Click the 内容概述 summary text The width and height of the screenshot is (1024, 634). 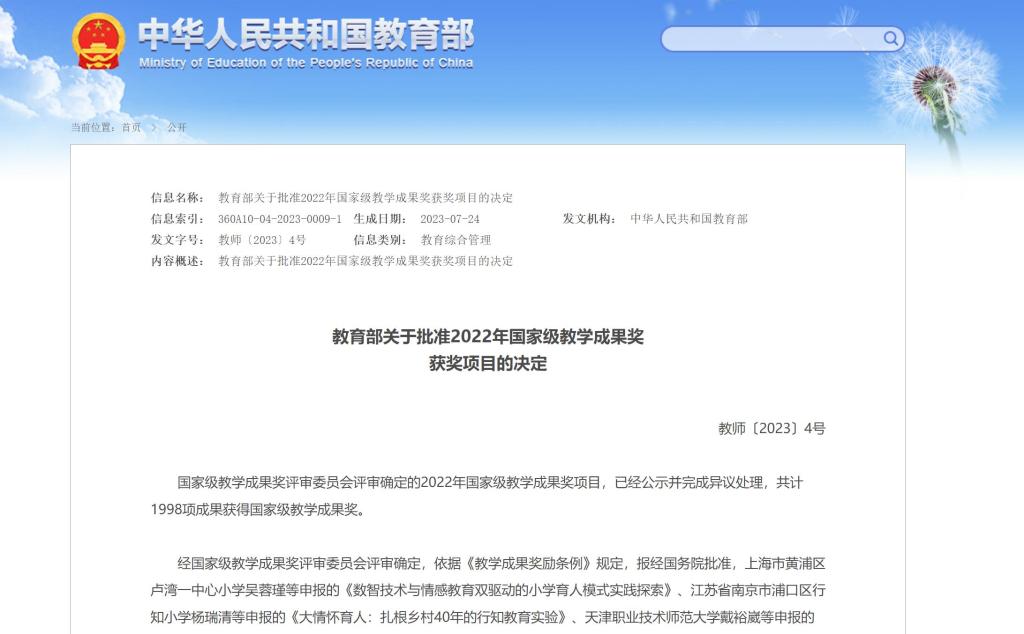[365, 261]
